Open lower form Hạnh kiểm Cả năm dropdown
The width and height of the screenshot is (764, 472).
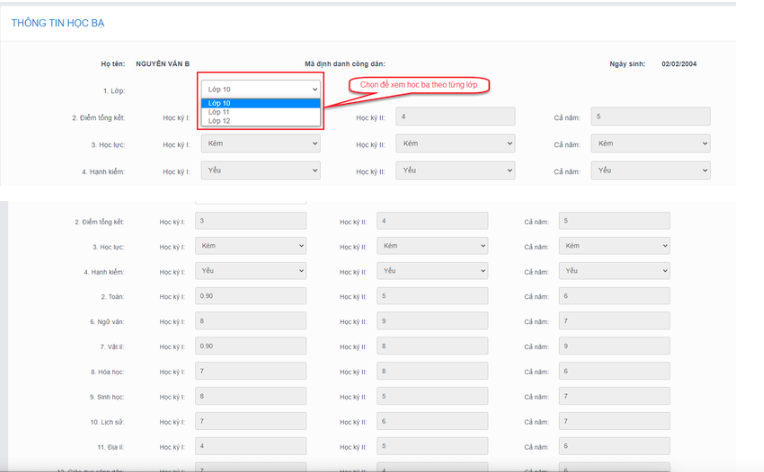click(x=614, y=271)
